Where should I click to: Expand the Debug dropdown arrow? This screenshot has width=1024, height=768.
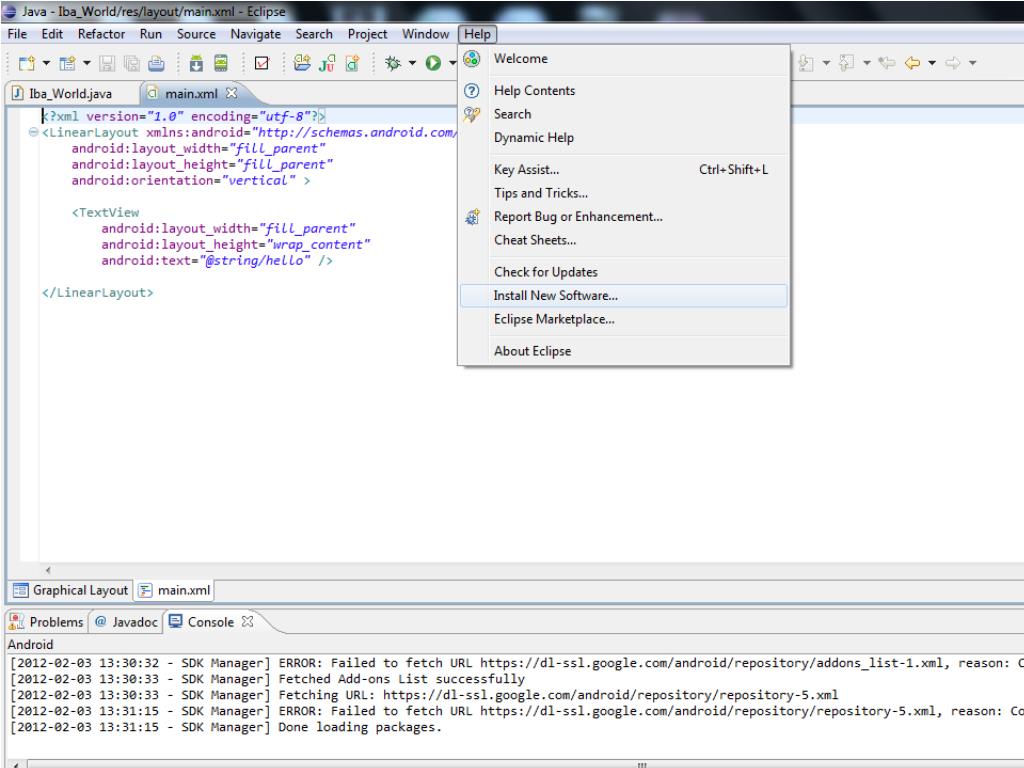412,63
